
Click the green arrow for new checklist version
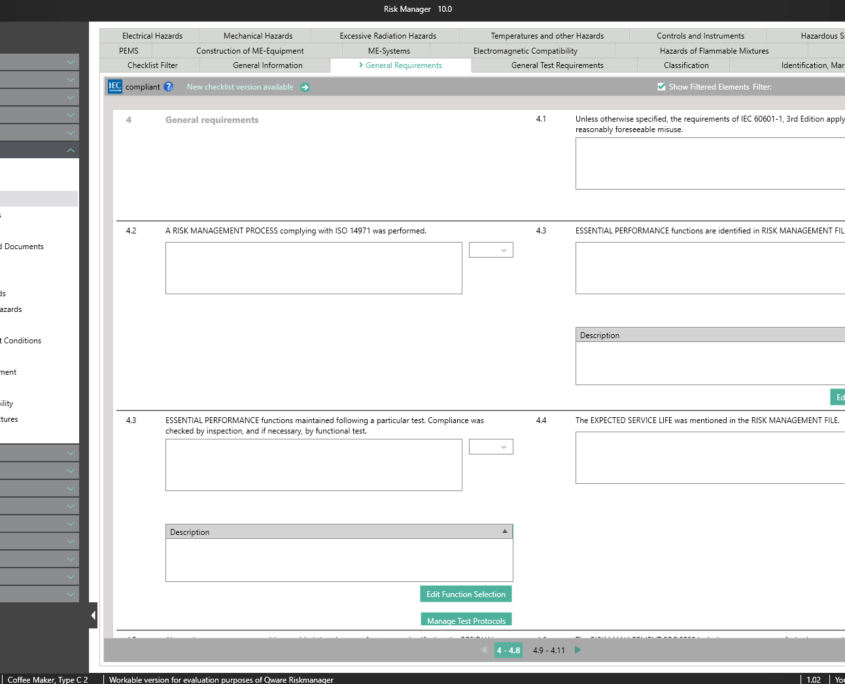click(x=304, y=87)
